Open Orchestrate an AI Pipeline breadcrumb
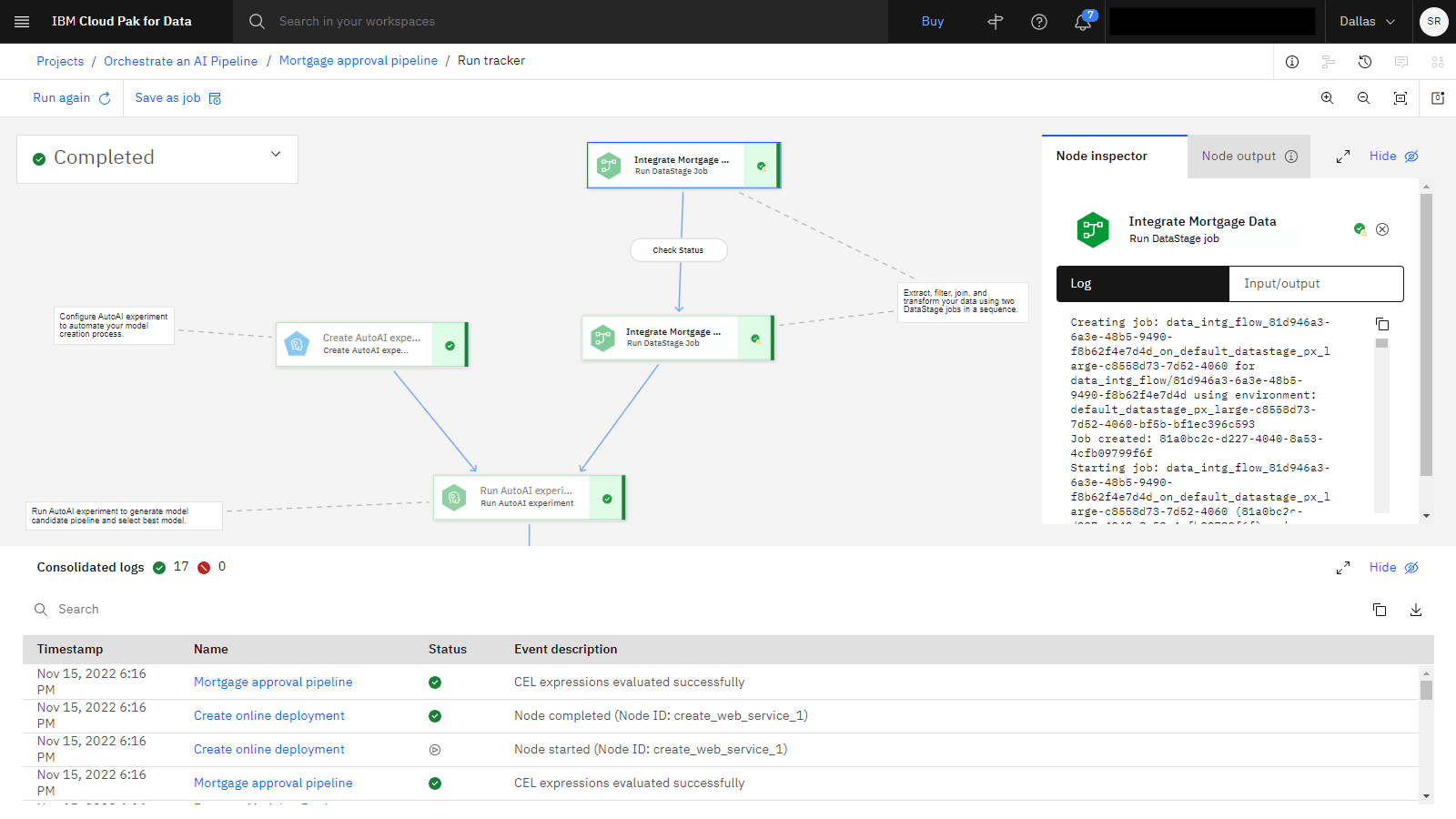The width and height of the screenshot is (1456, 819). 180,61
